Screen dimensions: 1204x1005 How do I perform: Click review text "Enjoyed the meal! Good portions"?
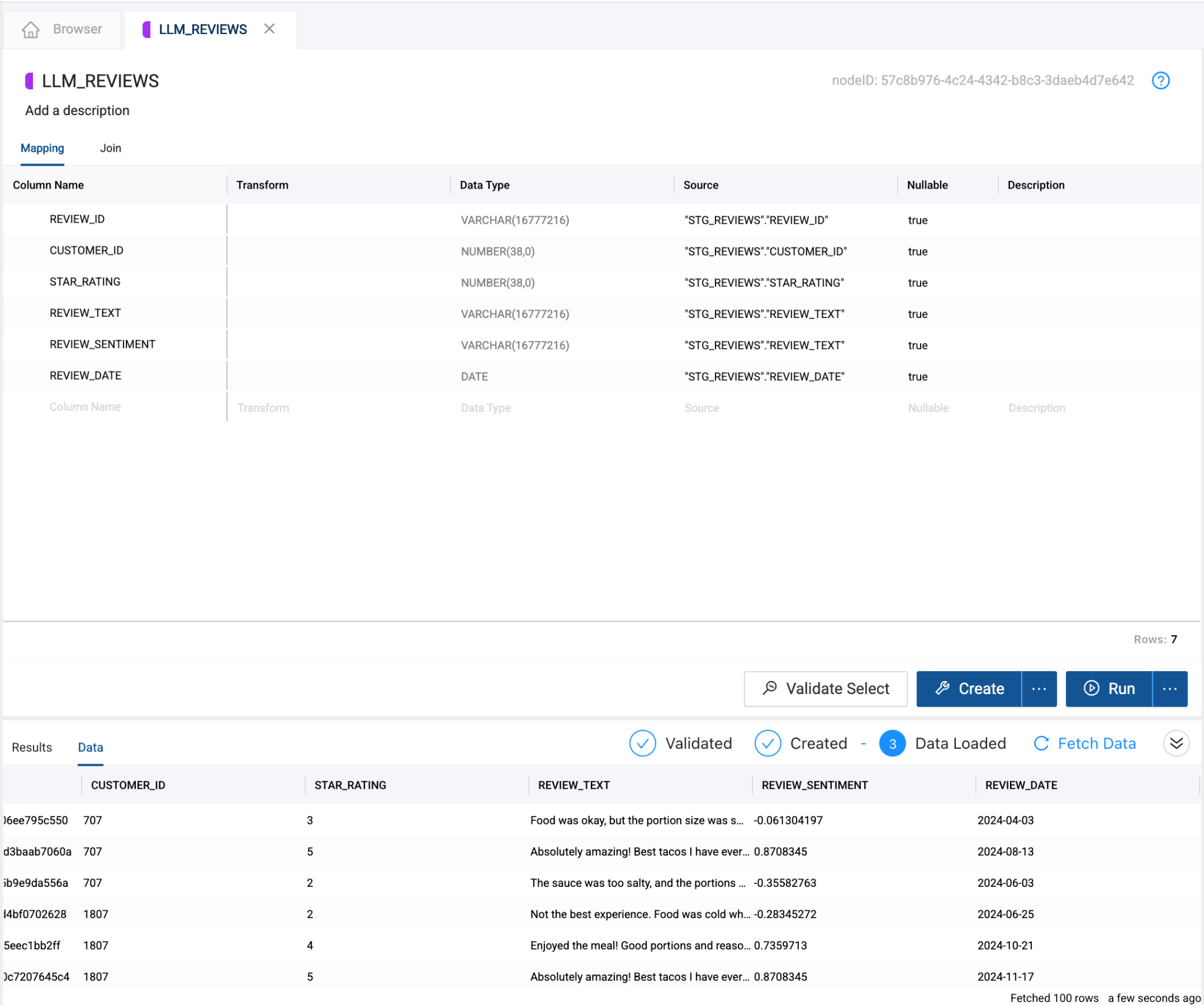pos(640,945)
